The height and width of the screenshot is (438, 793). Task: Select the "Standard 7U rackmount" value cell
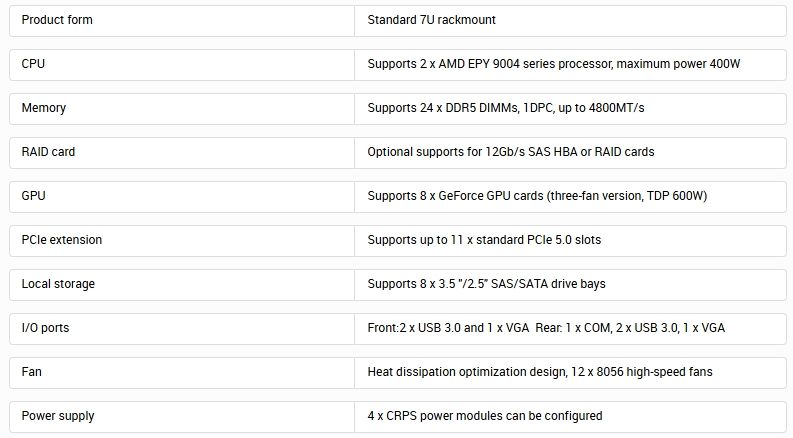tap(431, 20)
